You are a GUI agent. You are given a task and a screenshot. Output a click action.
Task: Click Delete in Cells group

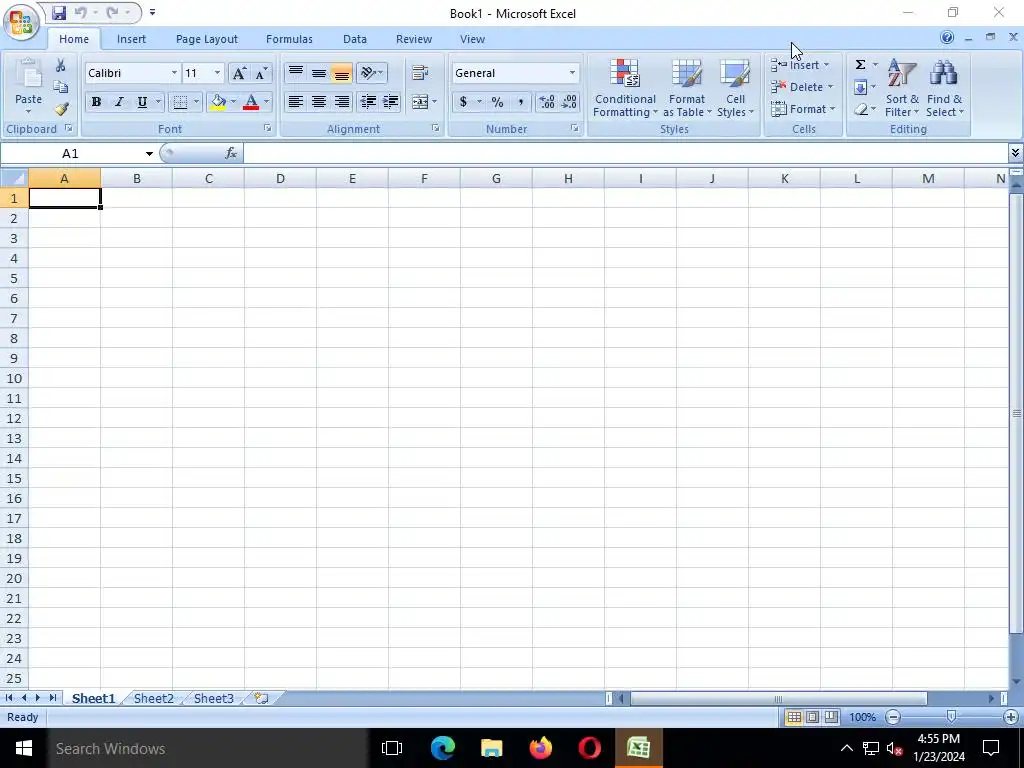pyautogui.click(x=803, y=87)
